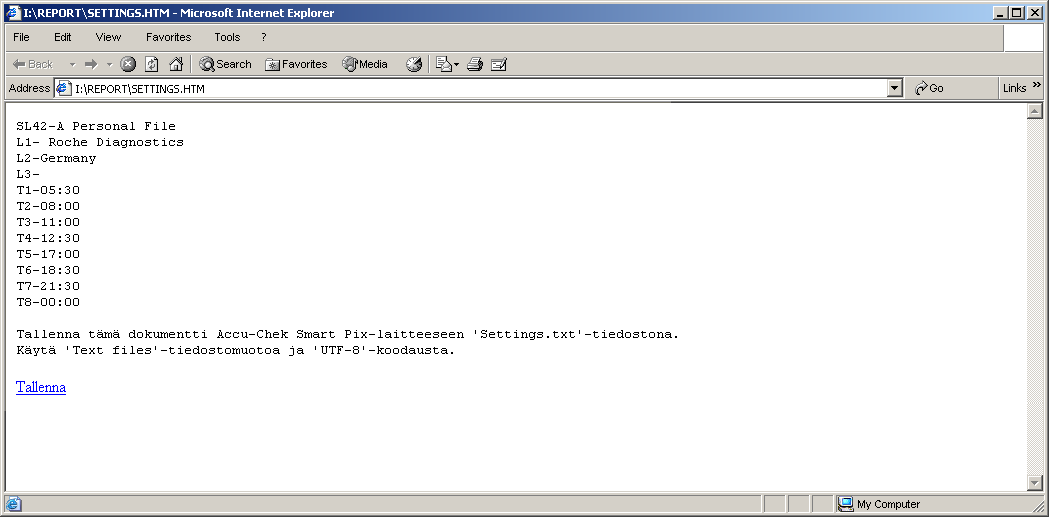This screenshot has width=1049, height=517.
Task: Click the 'T4-12:30' time entry
Action: (48, 239)
